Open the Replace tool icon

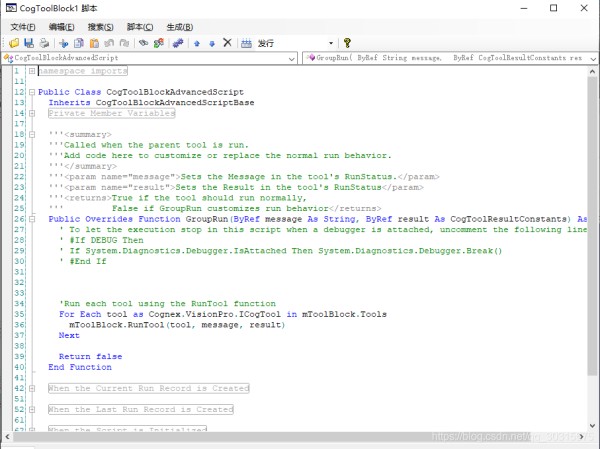158,43
